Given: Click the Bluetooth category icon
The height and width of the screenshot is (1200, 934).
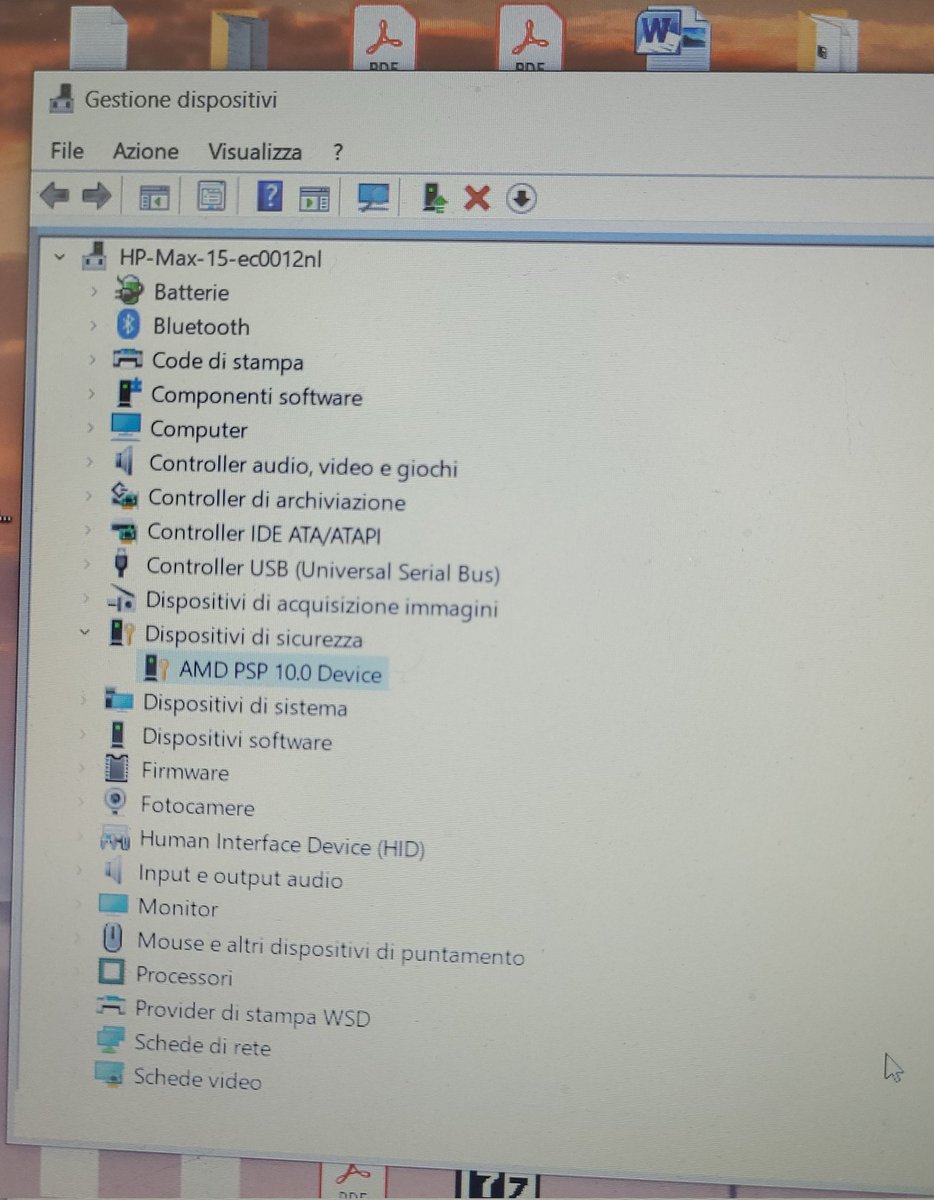Looking at the screenshot, I should pos(128,325).
